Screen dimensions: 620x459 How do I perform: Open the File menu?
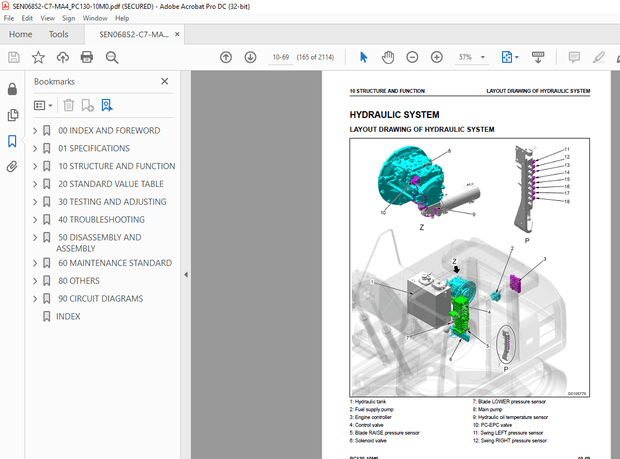coord(9,18)
